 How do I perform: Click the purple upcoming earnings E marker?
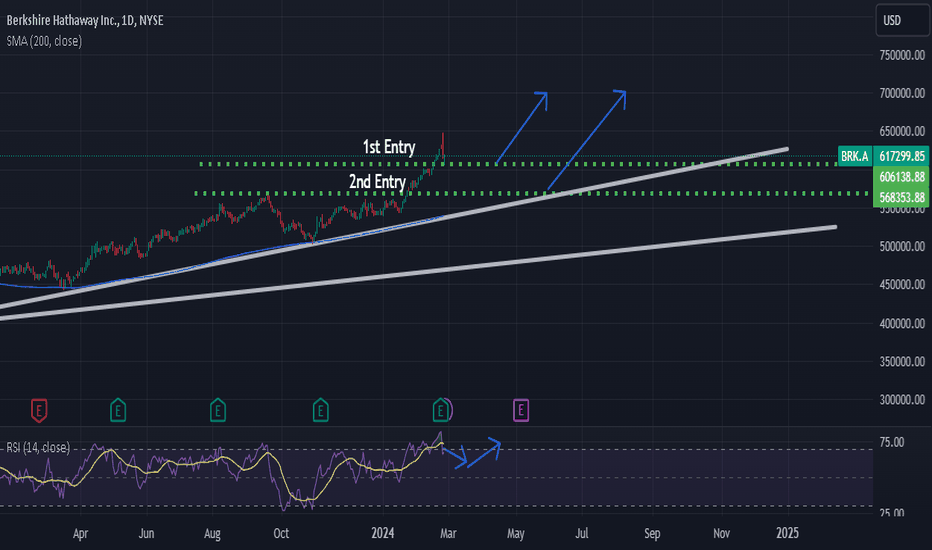521,410
